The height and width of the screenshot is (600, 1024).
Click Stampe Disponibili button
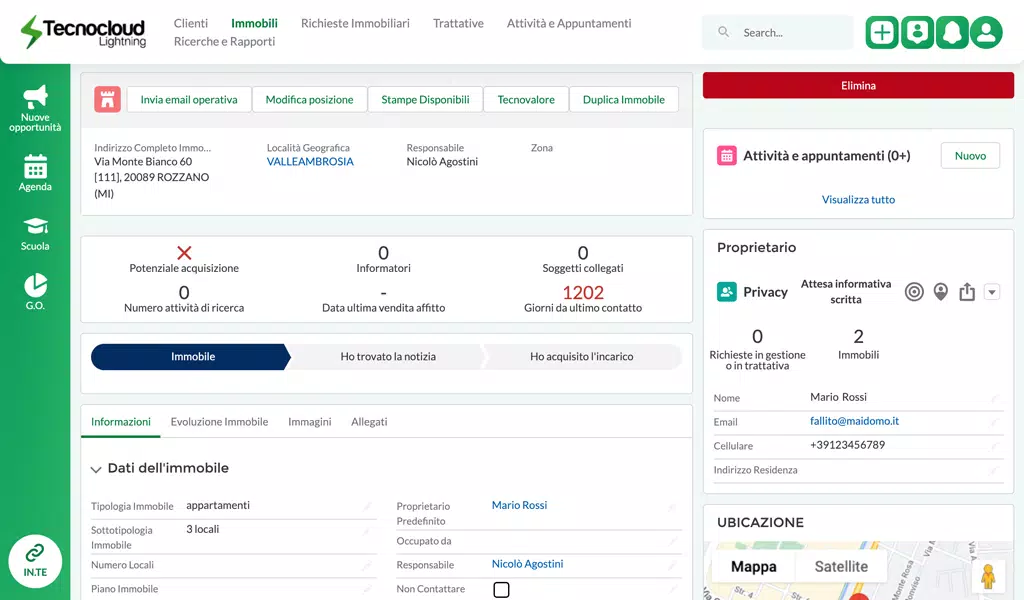[425, 99]
